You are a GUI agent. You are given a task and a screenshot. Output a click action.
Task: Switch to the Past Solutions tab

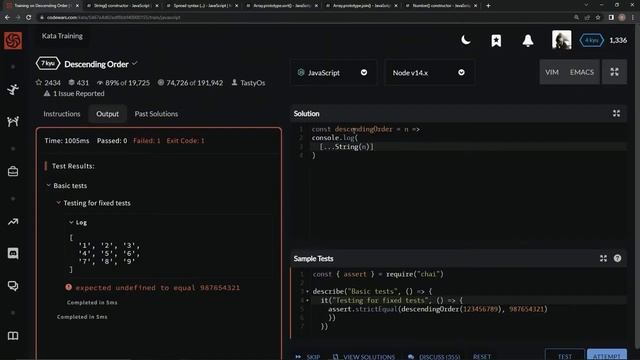(x=156, y=114)
